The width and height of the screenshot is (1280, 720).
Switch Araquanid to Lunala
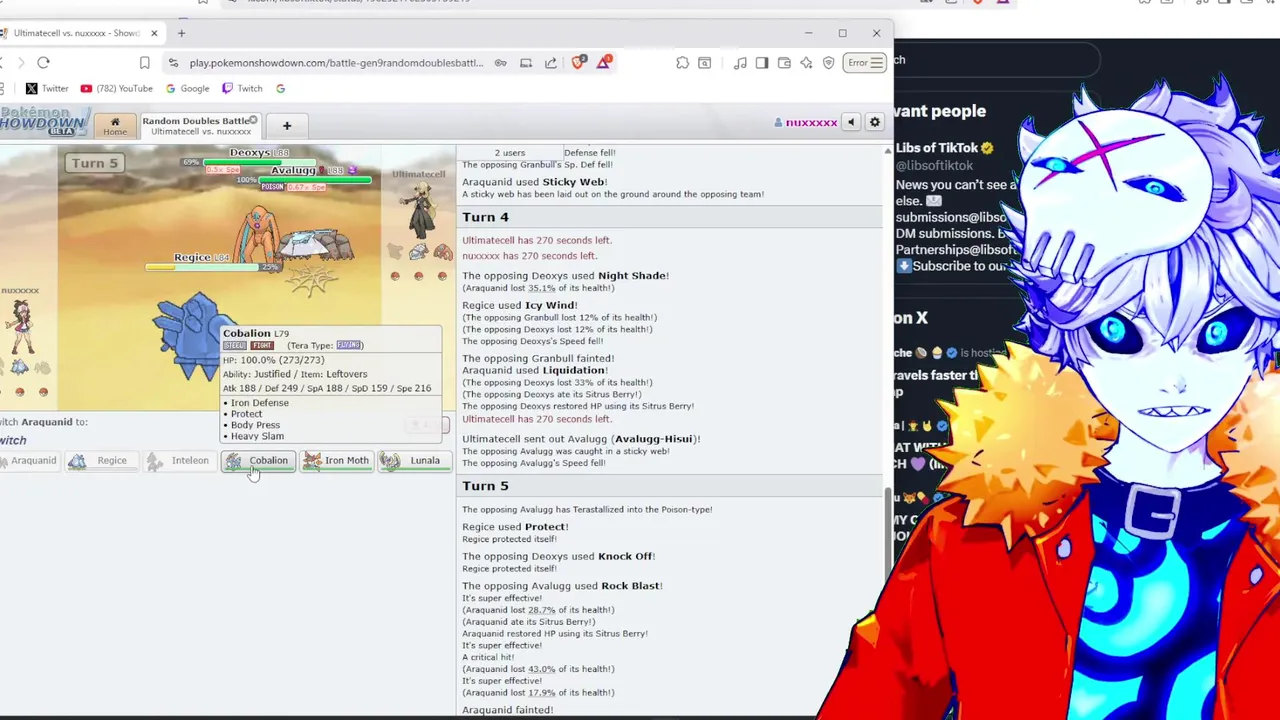click(414, 461)
